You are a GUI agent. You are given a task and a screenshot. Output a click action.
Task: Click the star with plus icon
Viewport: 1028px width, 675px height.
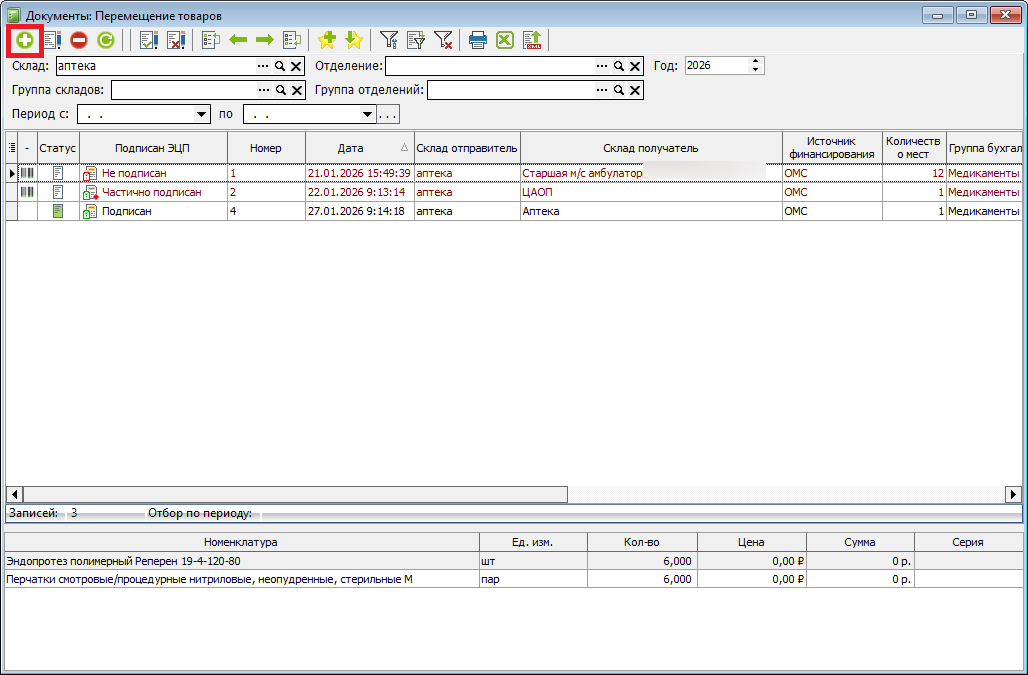tap(326, 41)
